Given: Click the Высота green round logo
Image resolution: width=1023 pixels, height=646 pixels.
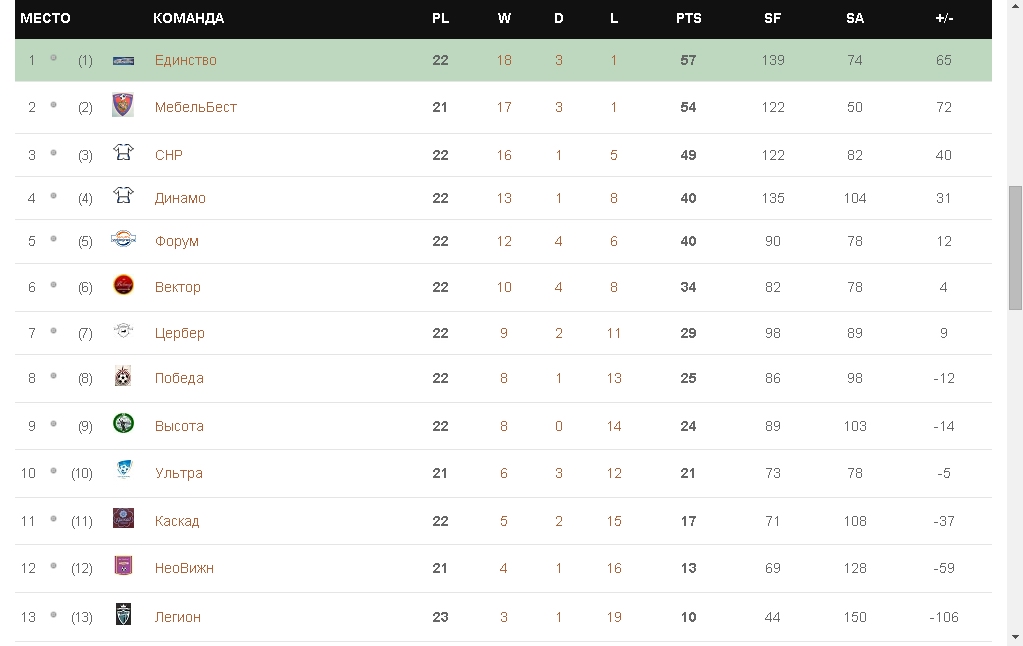Looking at the screenshot, I should [123, 424].
